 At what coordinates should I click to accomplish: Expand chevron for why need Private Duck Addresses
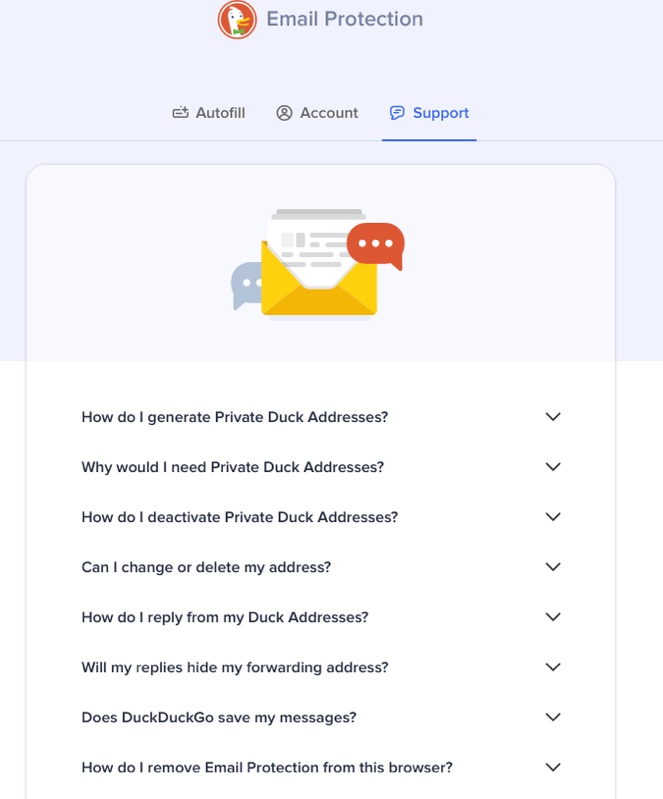553,467
